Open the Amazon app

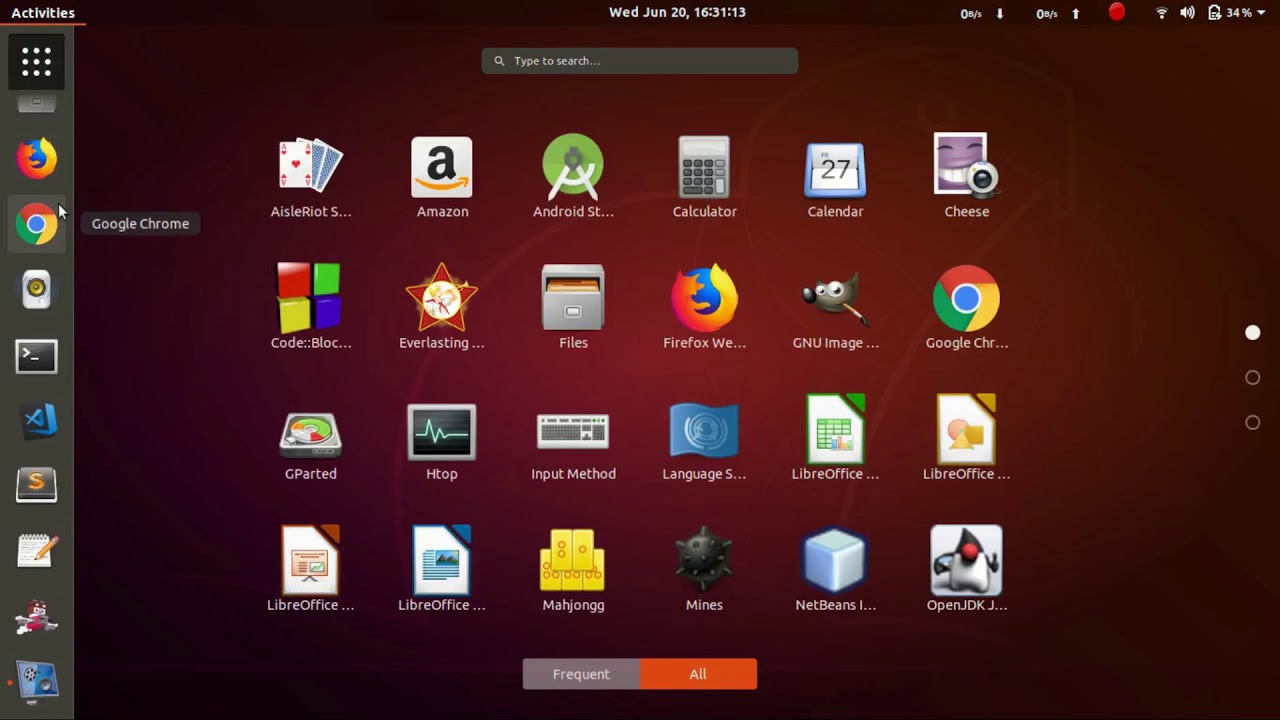(x=442, y=177)
